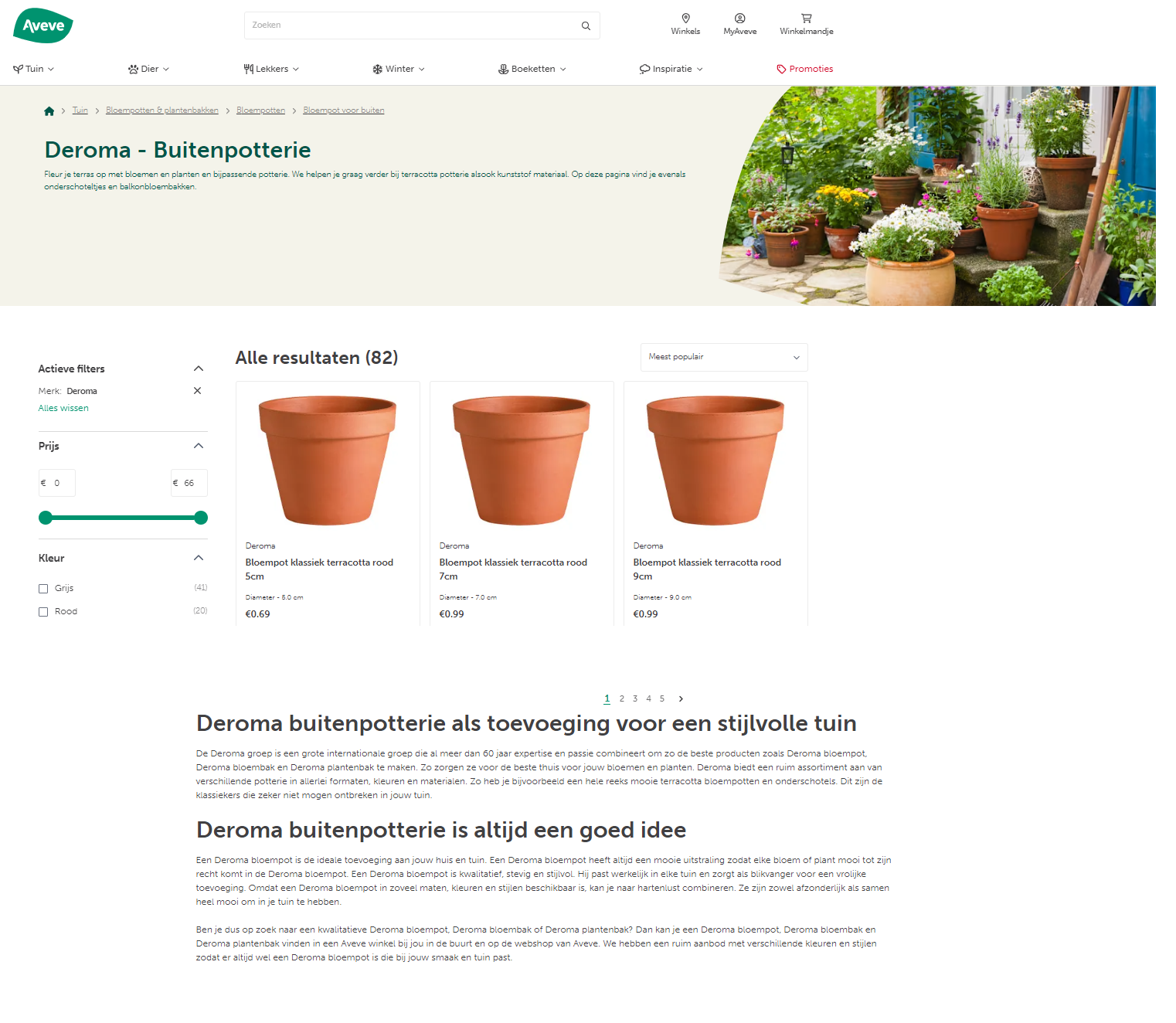Click the paw icon next to Dier
This screenshot has width=1176, height=1023.
point(133,68)
